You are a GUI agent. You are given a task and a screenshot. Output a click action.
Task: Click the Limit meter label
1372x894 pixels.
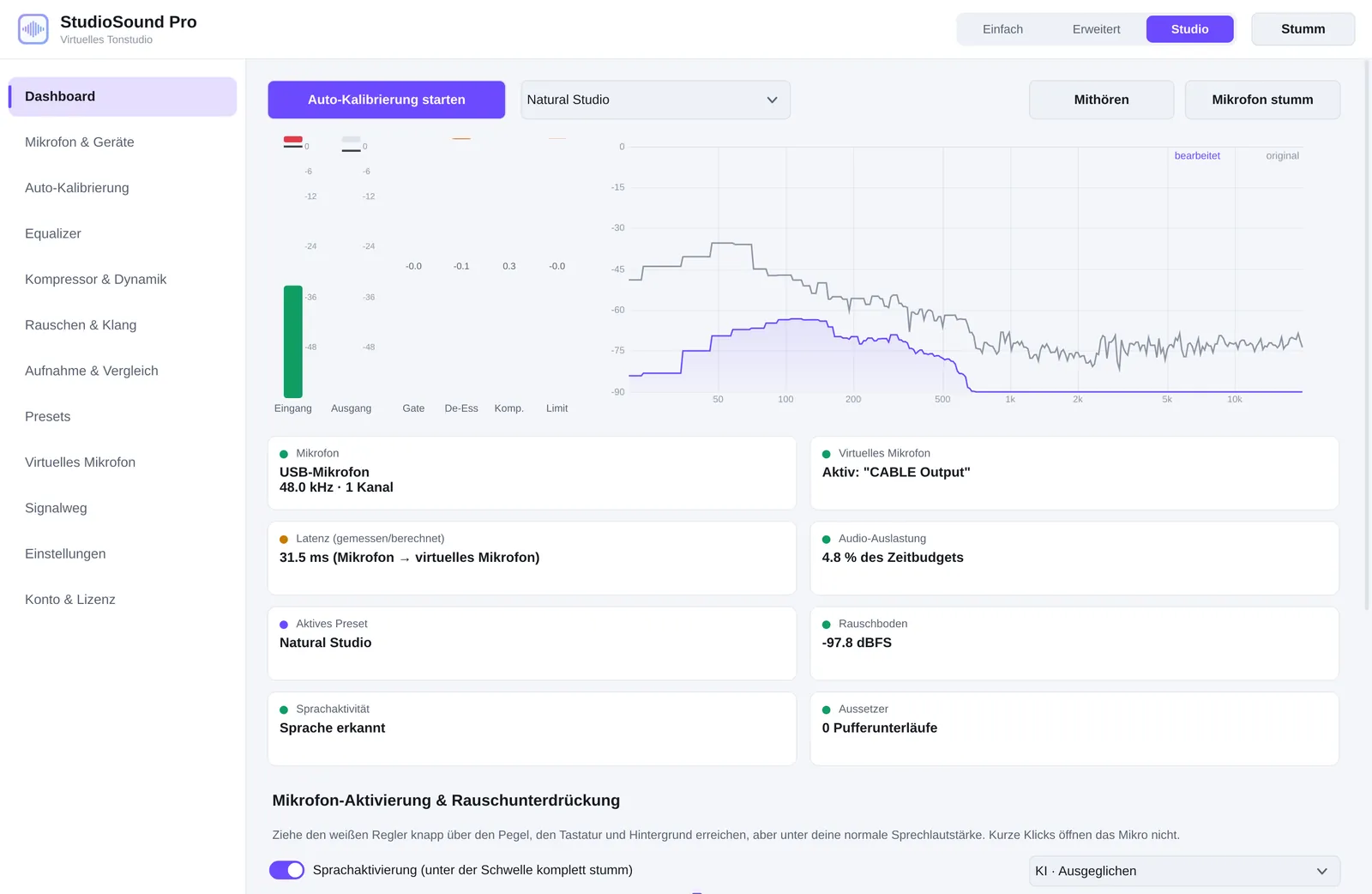coord(557,408)
